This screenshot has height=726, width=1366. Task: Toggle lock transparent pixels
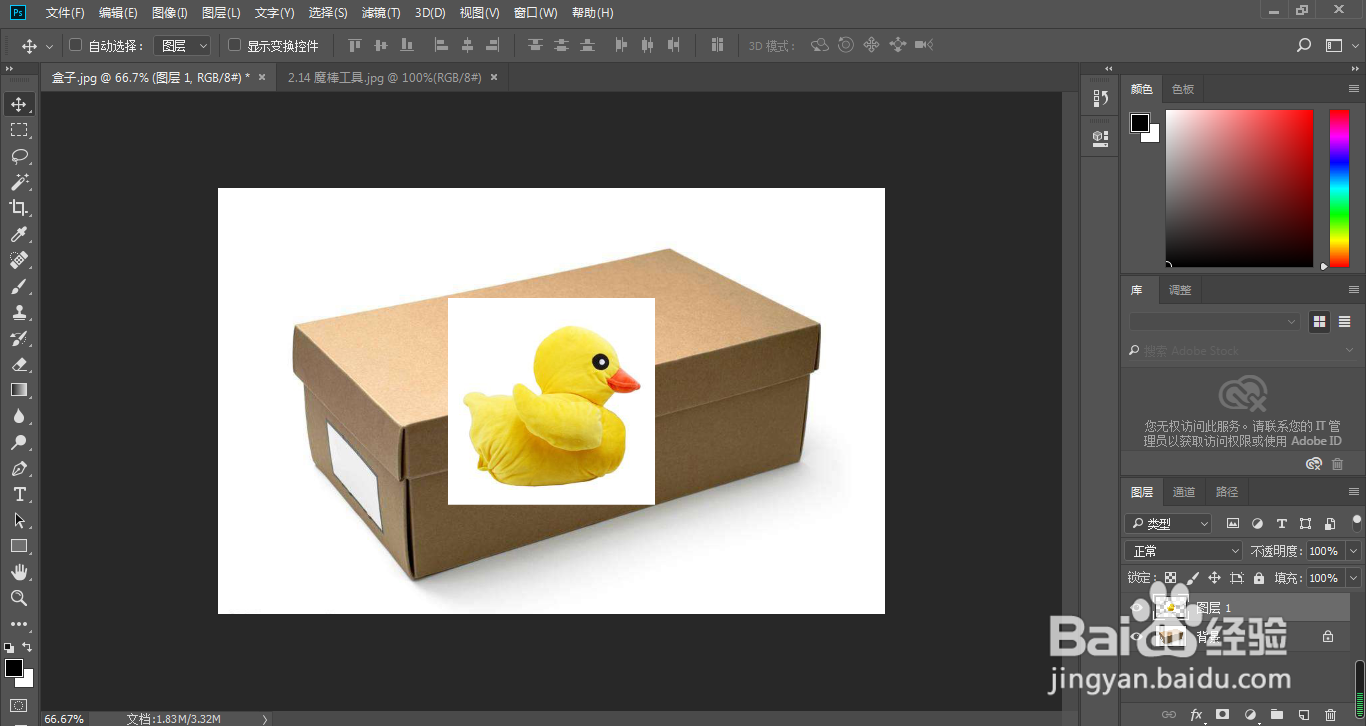point(1170,578)
